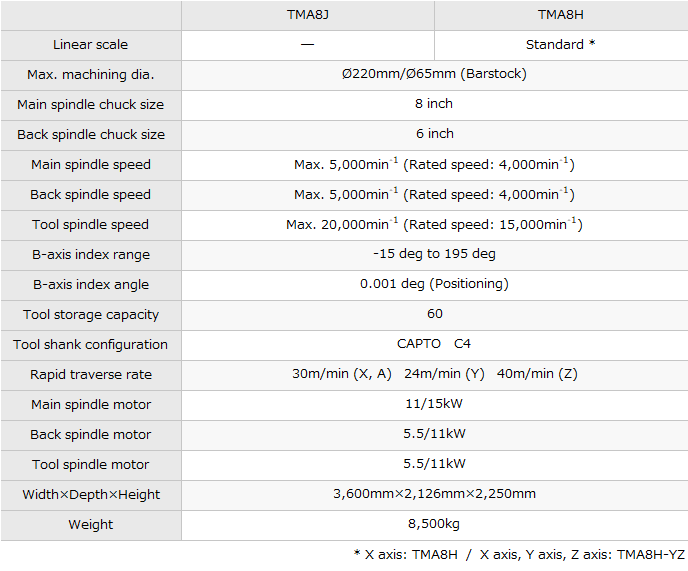
Task: Click the TMA8H column header
Action: pos(560,15)
